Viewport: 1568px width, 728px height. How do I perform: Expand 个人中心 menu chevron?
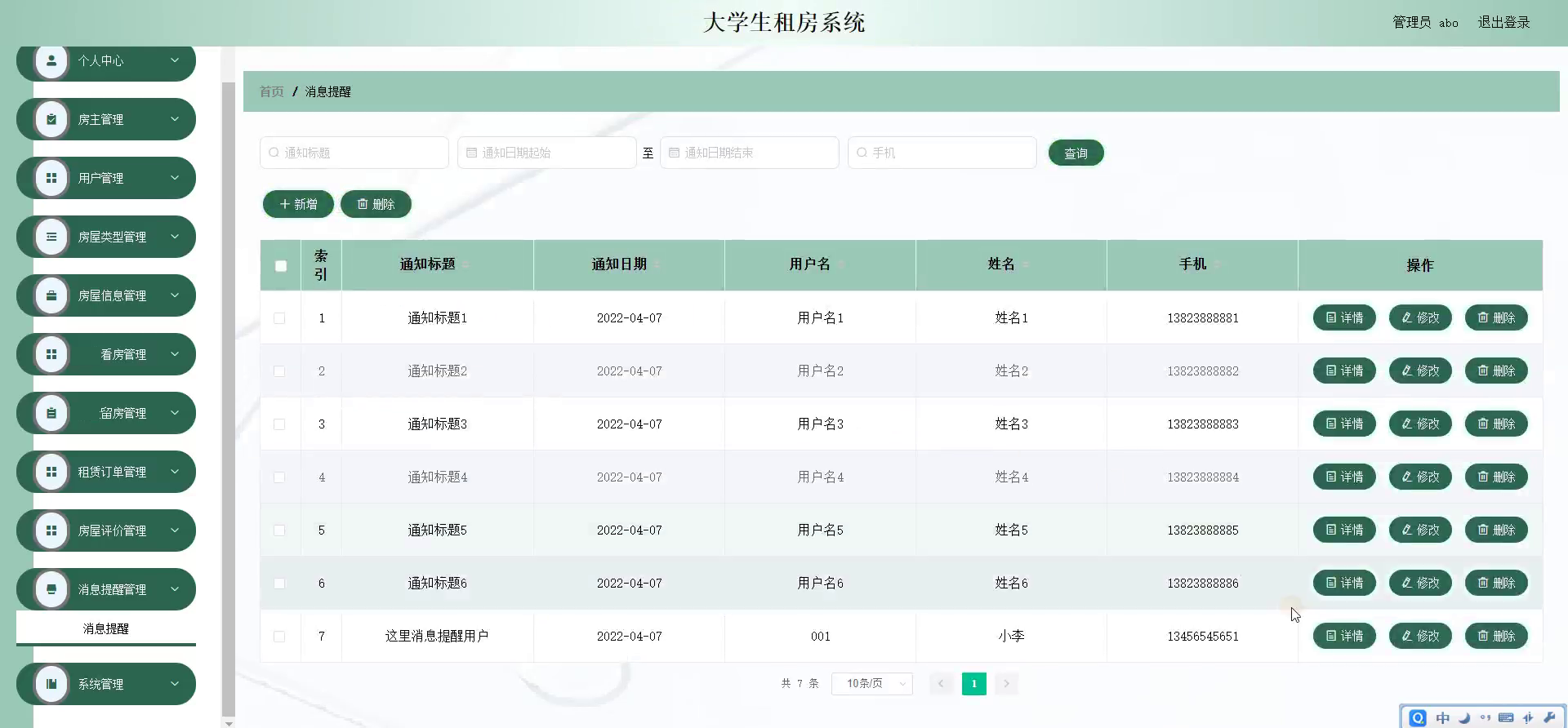tap(174, 60)
